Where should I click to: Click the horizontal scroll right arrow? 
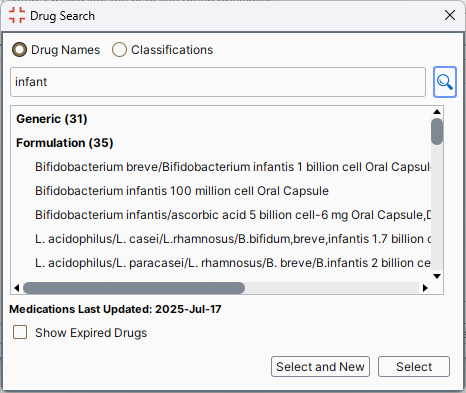point(425,288)
